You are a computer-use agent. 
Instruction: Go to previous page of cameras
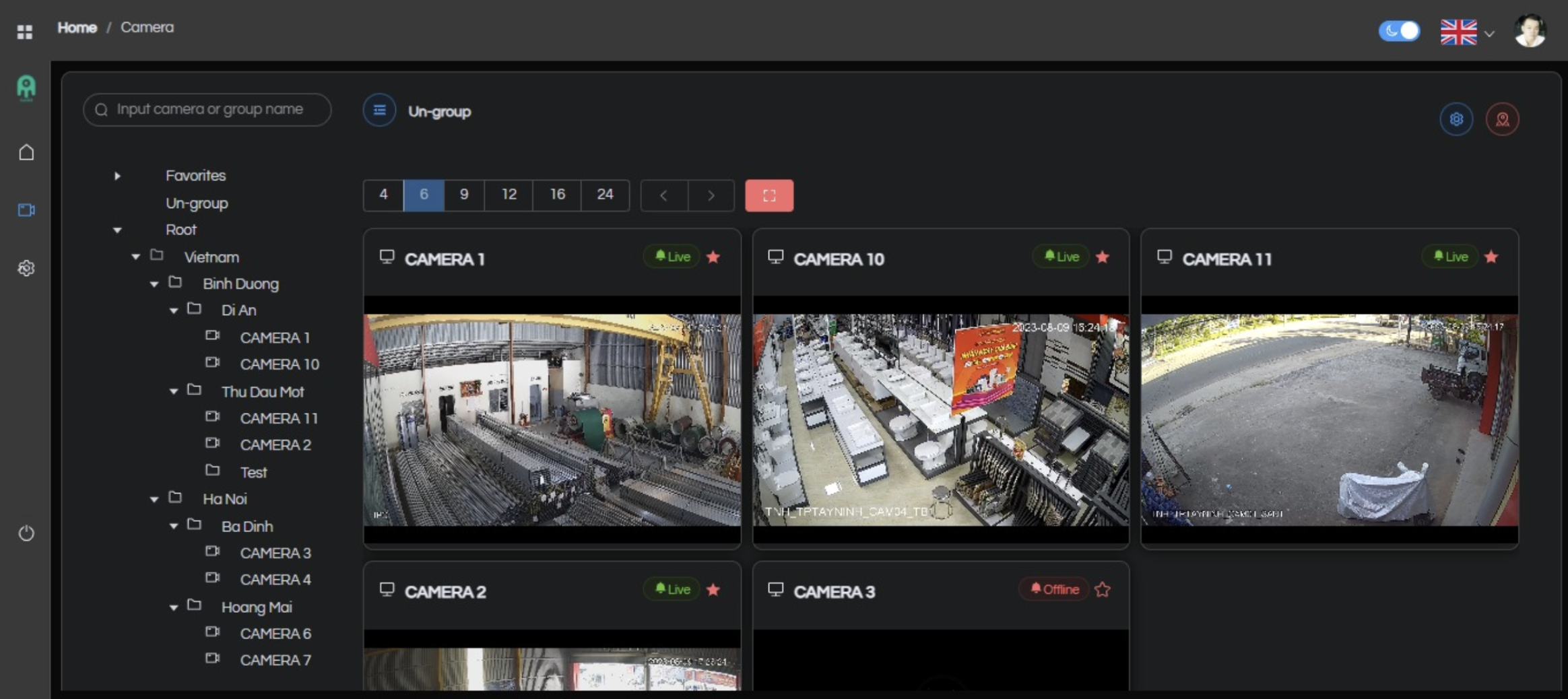664,195
